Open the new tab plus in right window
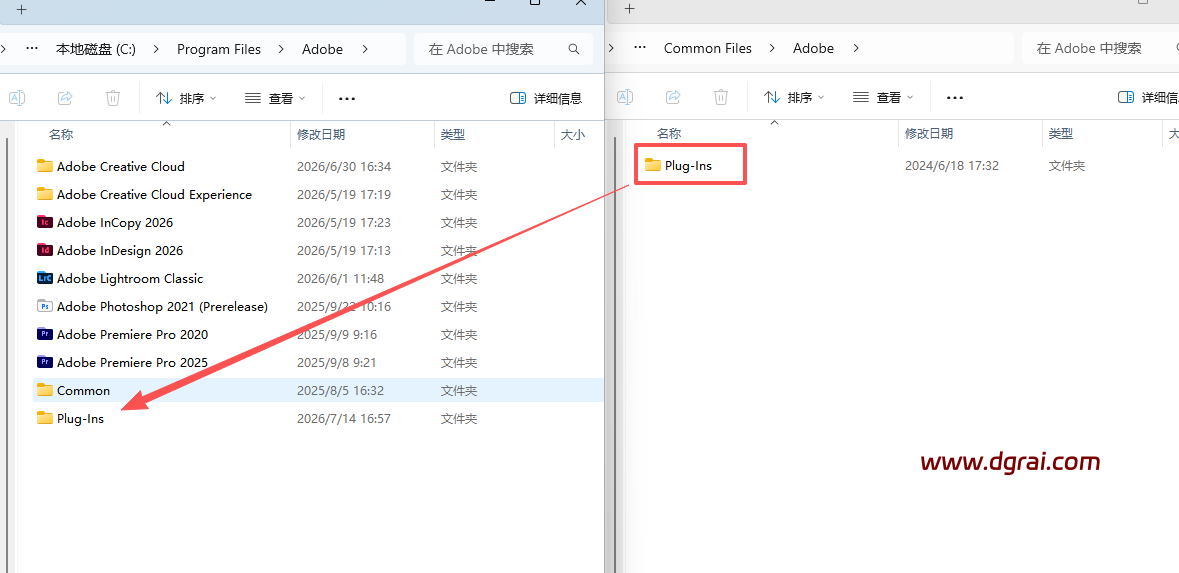The image size is (1179, 573). click(x=630, y=9)
